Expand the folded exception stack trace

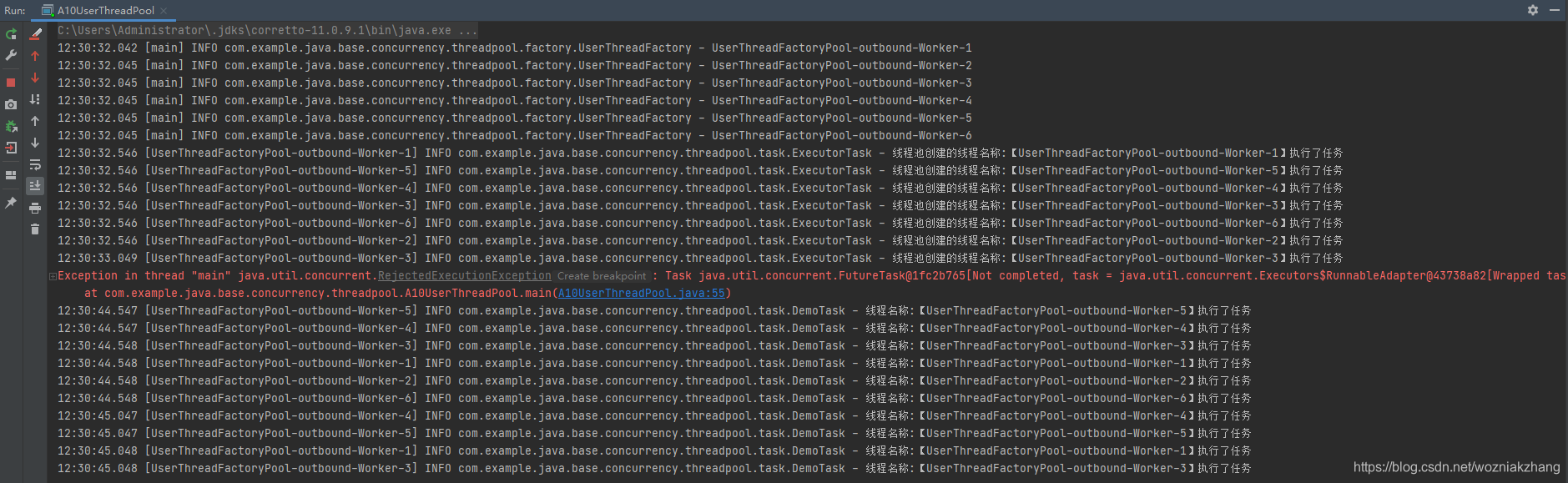pyautogui.click(x=53, y=276)
